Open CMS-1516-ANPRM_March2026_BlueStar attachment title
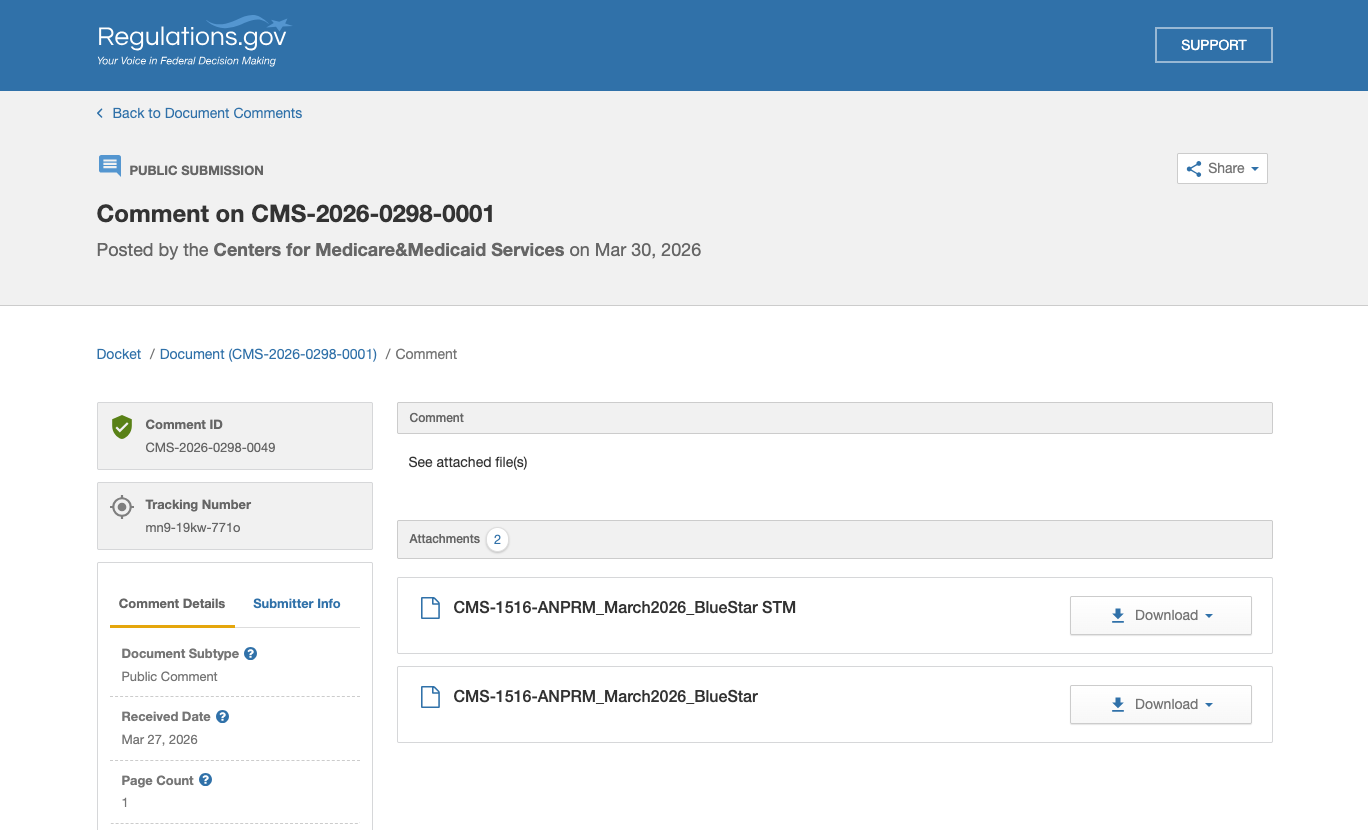The height and width of the screenshot is (830, 1368). click(606, 696)
